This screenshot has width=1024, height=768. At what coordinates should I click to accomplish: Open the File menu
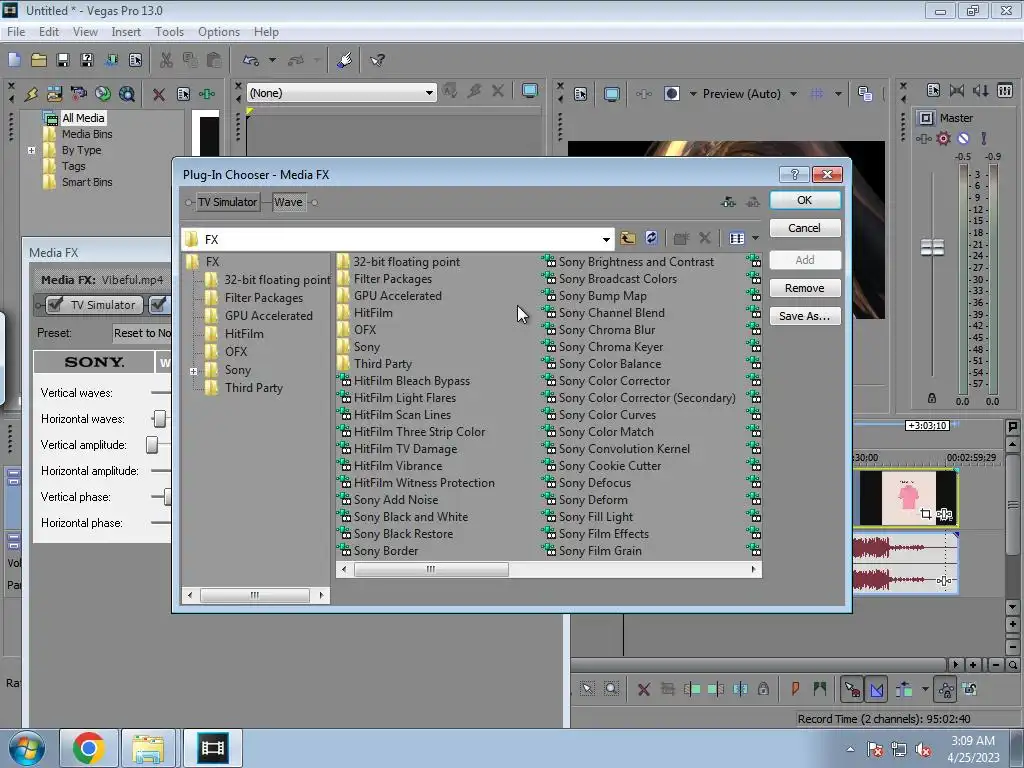pyautogui.click(x=16, y=31)
